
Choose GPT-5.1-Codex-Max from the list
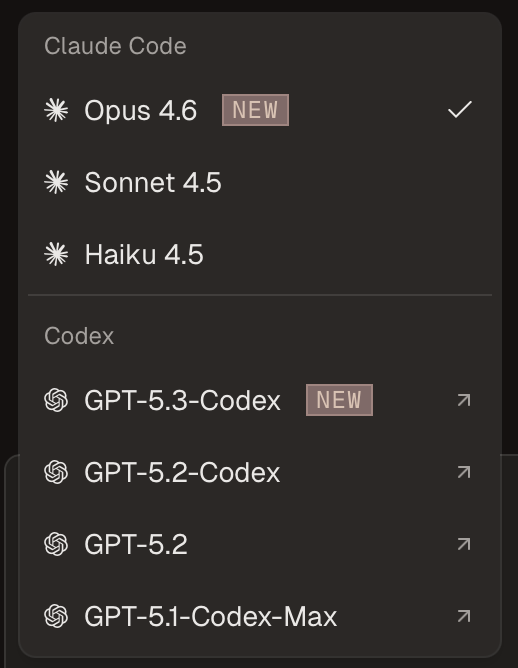[x=260, y=616]
